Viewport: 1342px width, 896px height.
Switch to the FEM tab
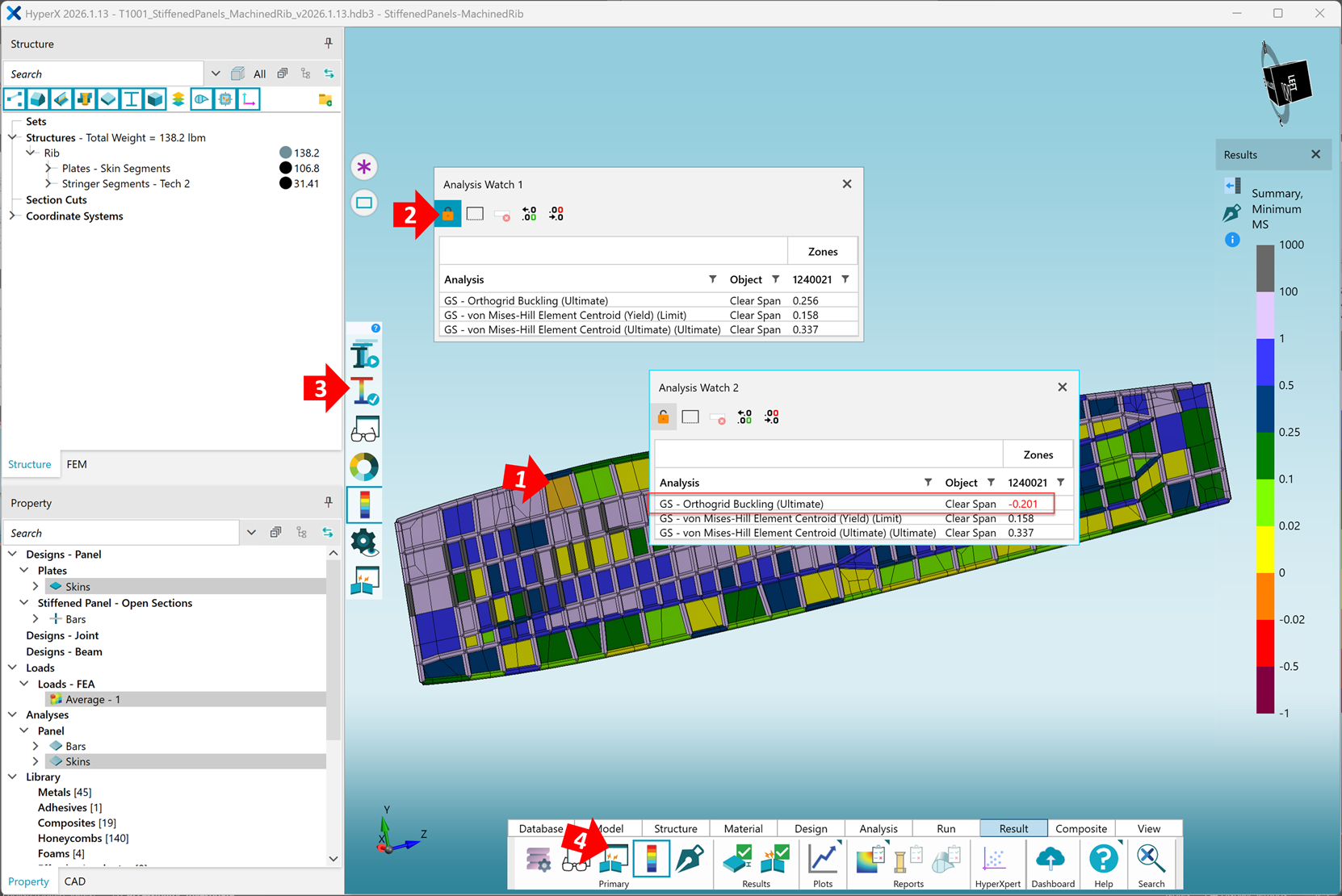(77, 464)
